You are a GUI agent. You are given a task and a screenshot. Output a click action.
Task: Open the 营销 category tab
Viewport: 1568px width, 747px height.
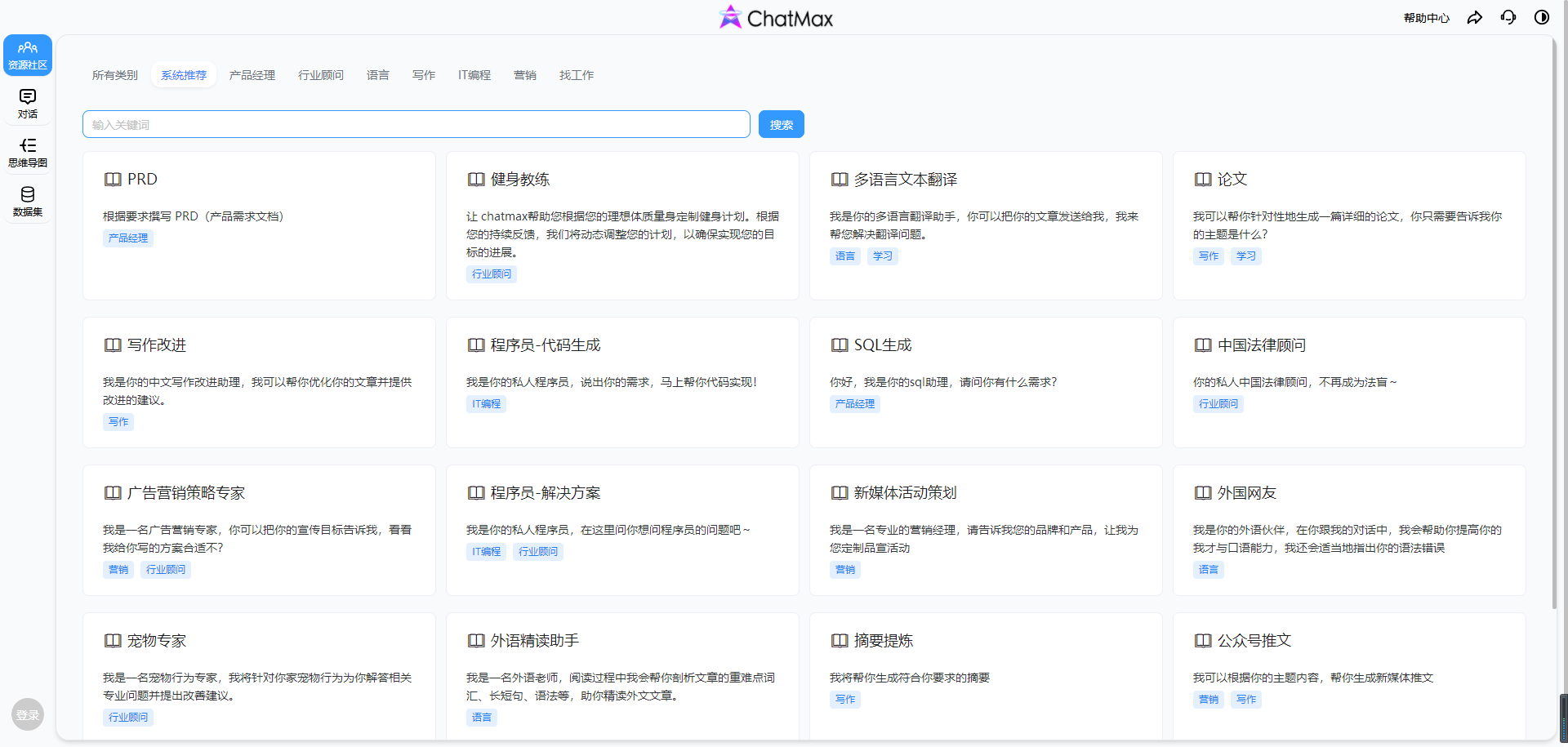[525, 74]
